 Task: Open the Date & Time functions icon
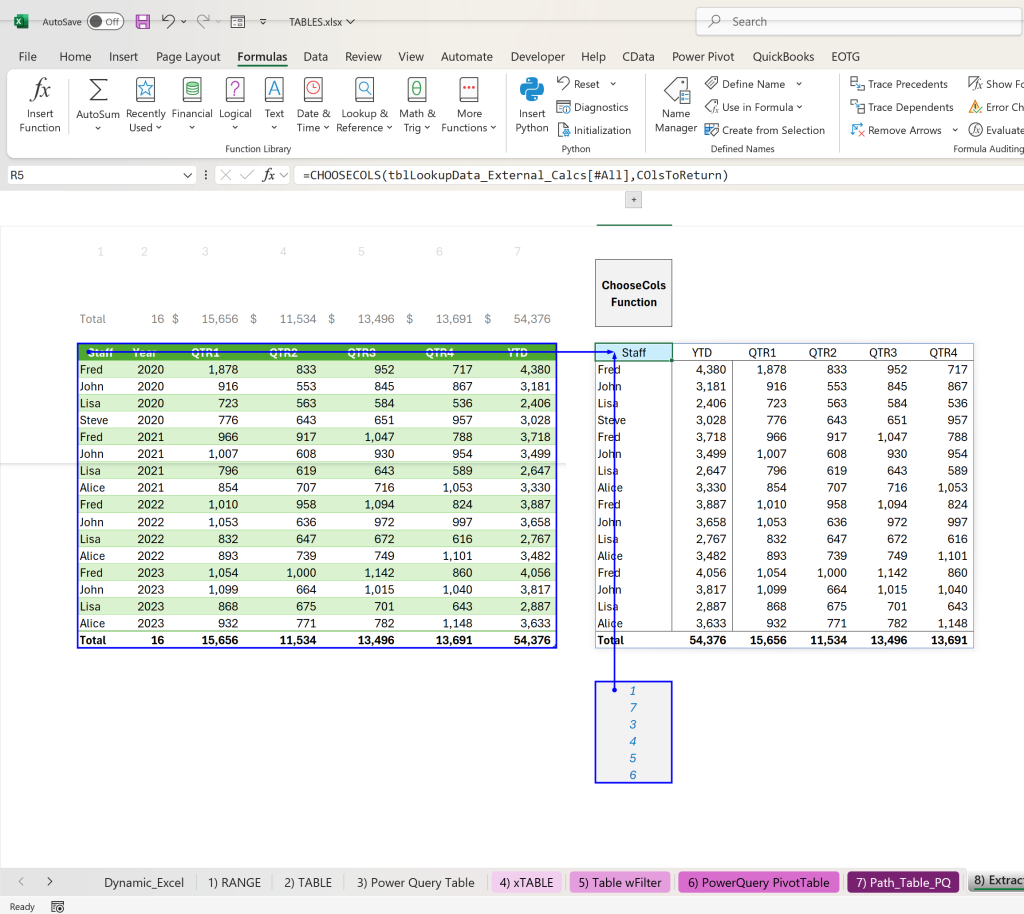pos(313,90)
